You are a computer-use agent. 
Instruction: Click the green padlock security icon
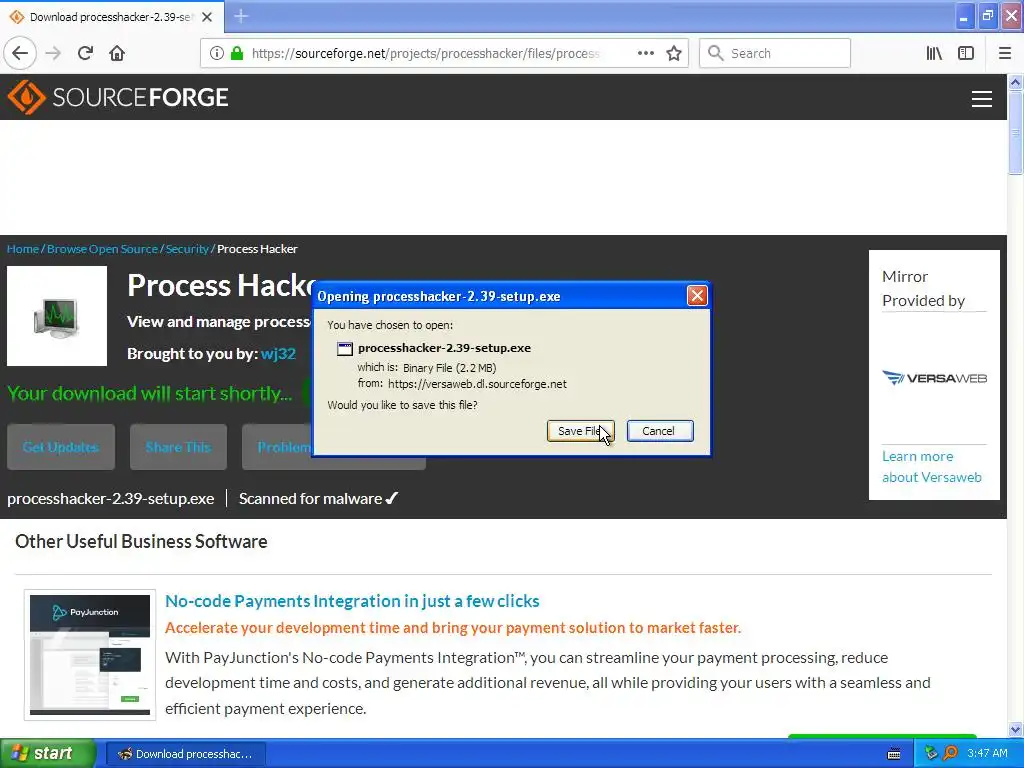point(236,53)
